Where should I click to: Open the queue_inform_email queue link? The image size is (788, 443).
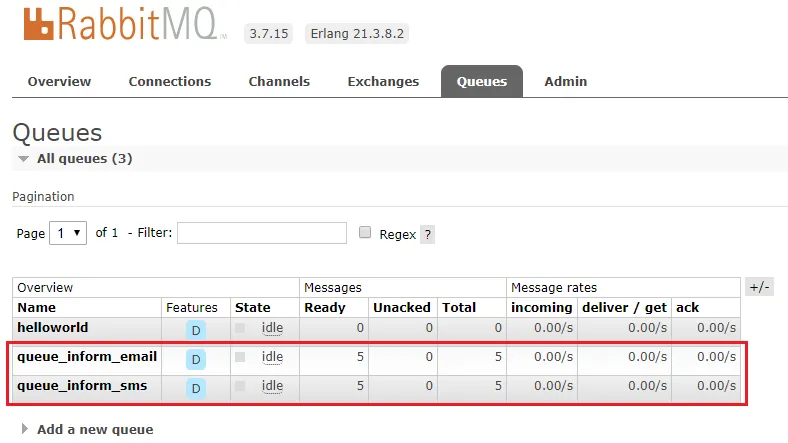click(87, 357)
